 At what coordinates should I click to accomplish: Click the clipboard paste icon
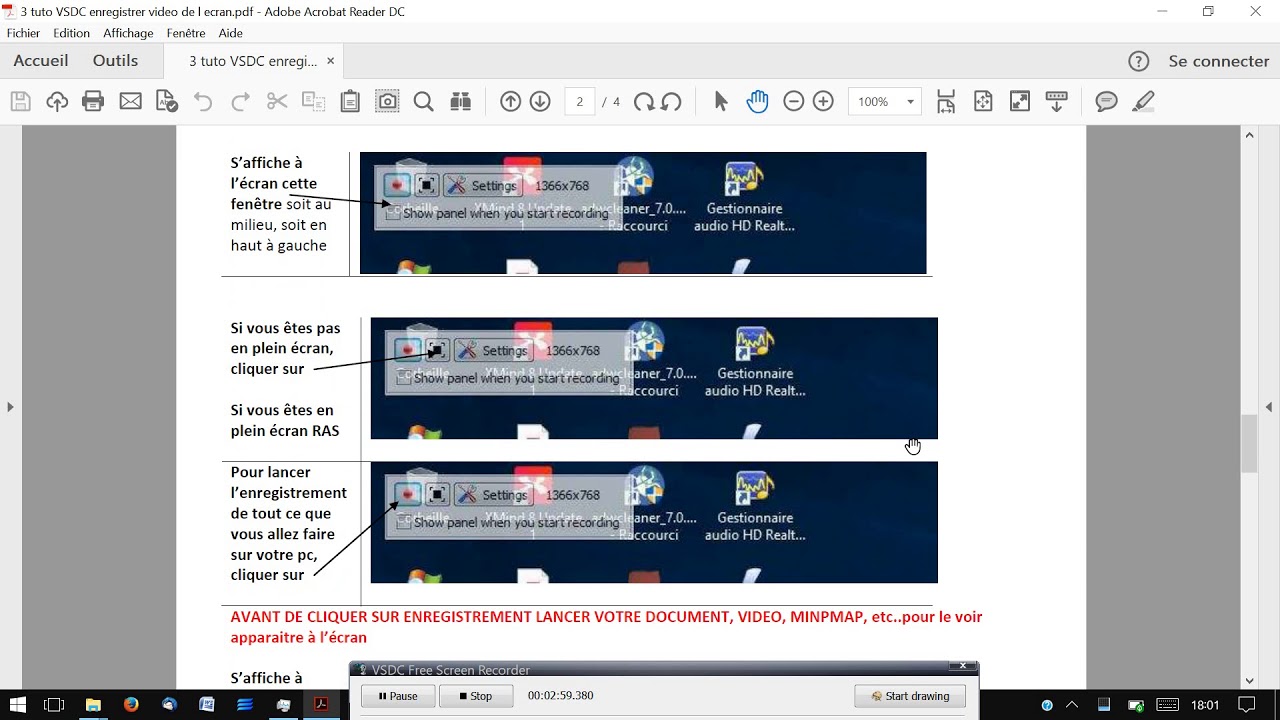(350, 101)
